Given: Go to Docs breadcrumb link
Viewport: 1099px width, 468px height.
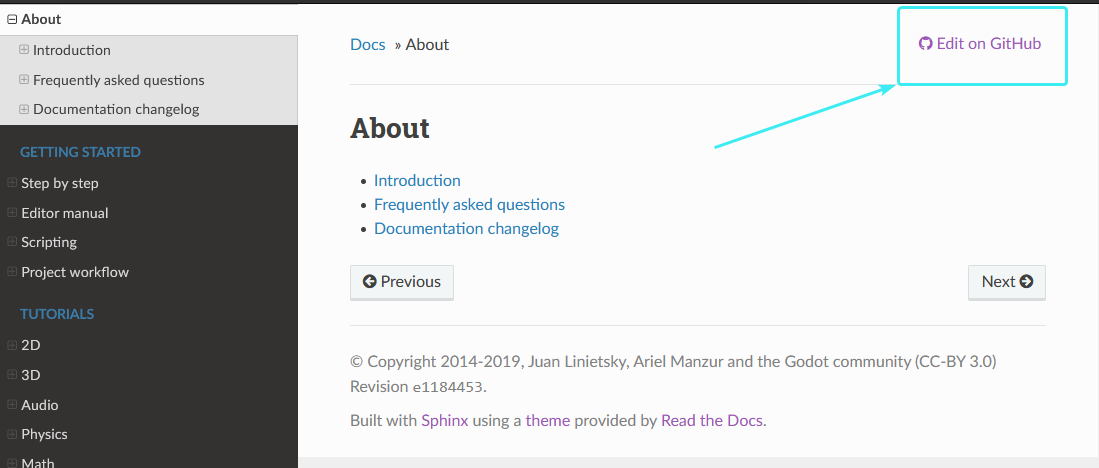Looking at the screenshot, I should 368,45.
